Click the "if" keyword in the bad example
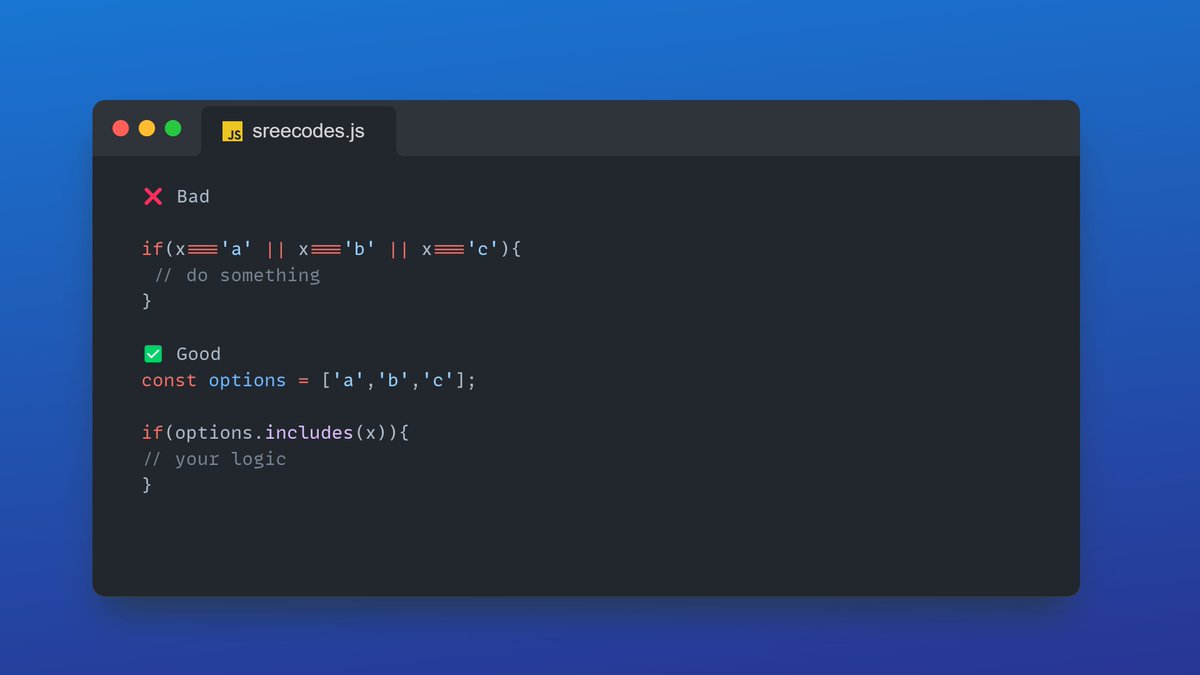This screenshot has width=1200, height=675. [153, 249]
